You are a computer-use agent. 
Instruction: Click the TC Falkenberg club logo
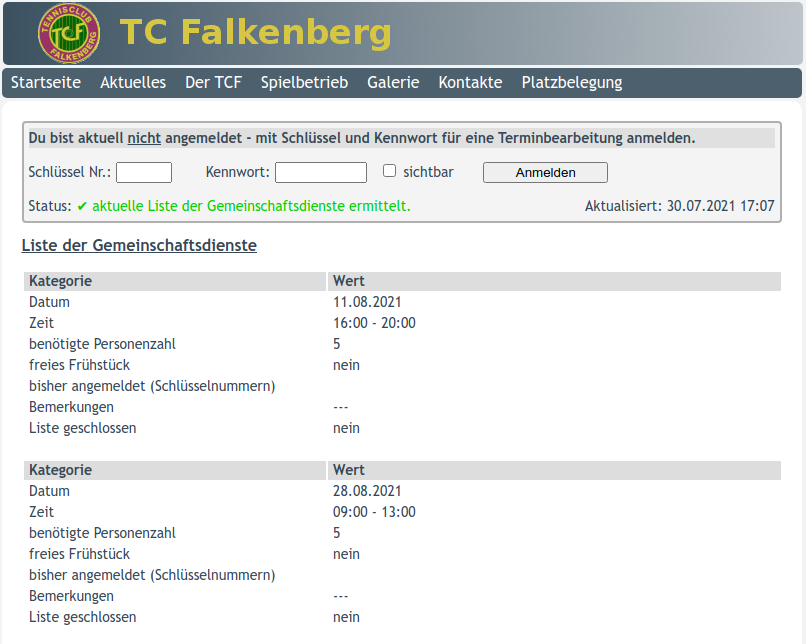[69, 33]
